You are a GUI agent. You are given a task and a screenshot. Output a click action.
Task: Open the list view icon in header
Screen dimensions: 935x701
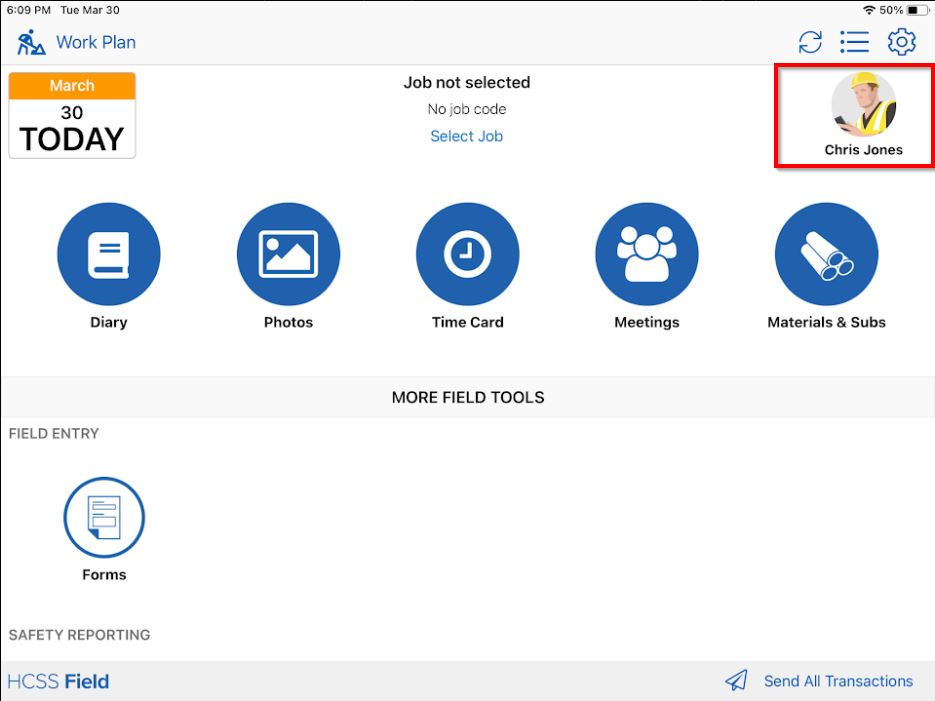(854, 42)
